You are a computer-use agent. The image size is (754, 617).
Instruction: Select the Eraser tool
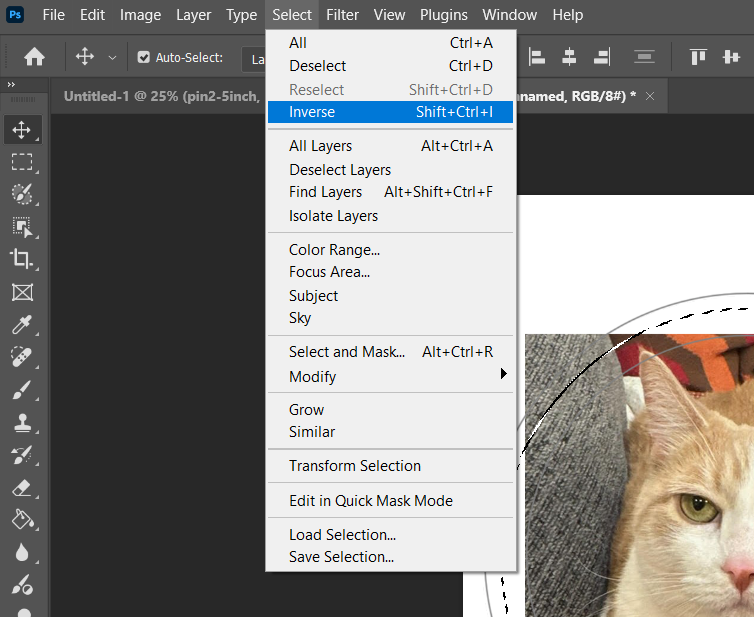pos(22,488)
